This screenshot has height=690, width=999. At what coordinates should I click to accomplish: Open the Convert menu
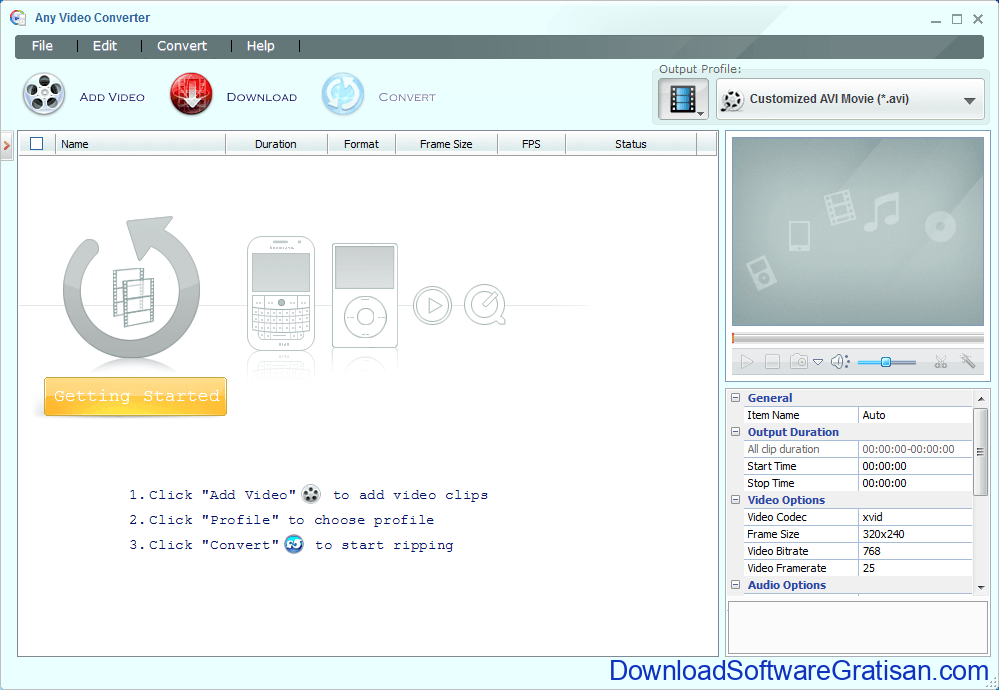(x=182, y=46)
